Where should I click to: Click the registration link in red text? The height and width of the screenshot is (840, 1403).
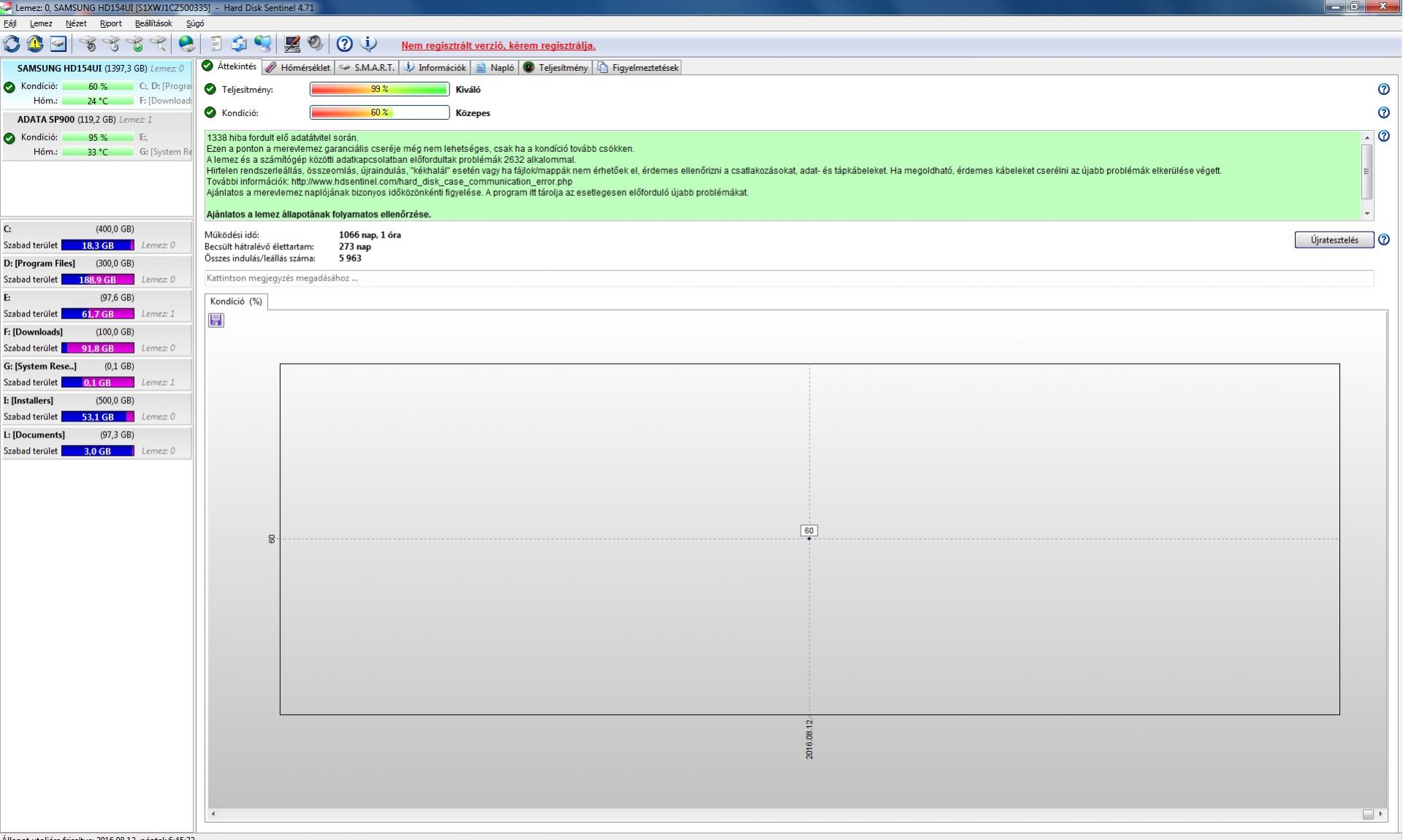pyautogui.click(x=498, y=45)
